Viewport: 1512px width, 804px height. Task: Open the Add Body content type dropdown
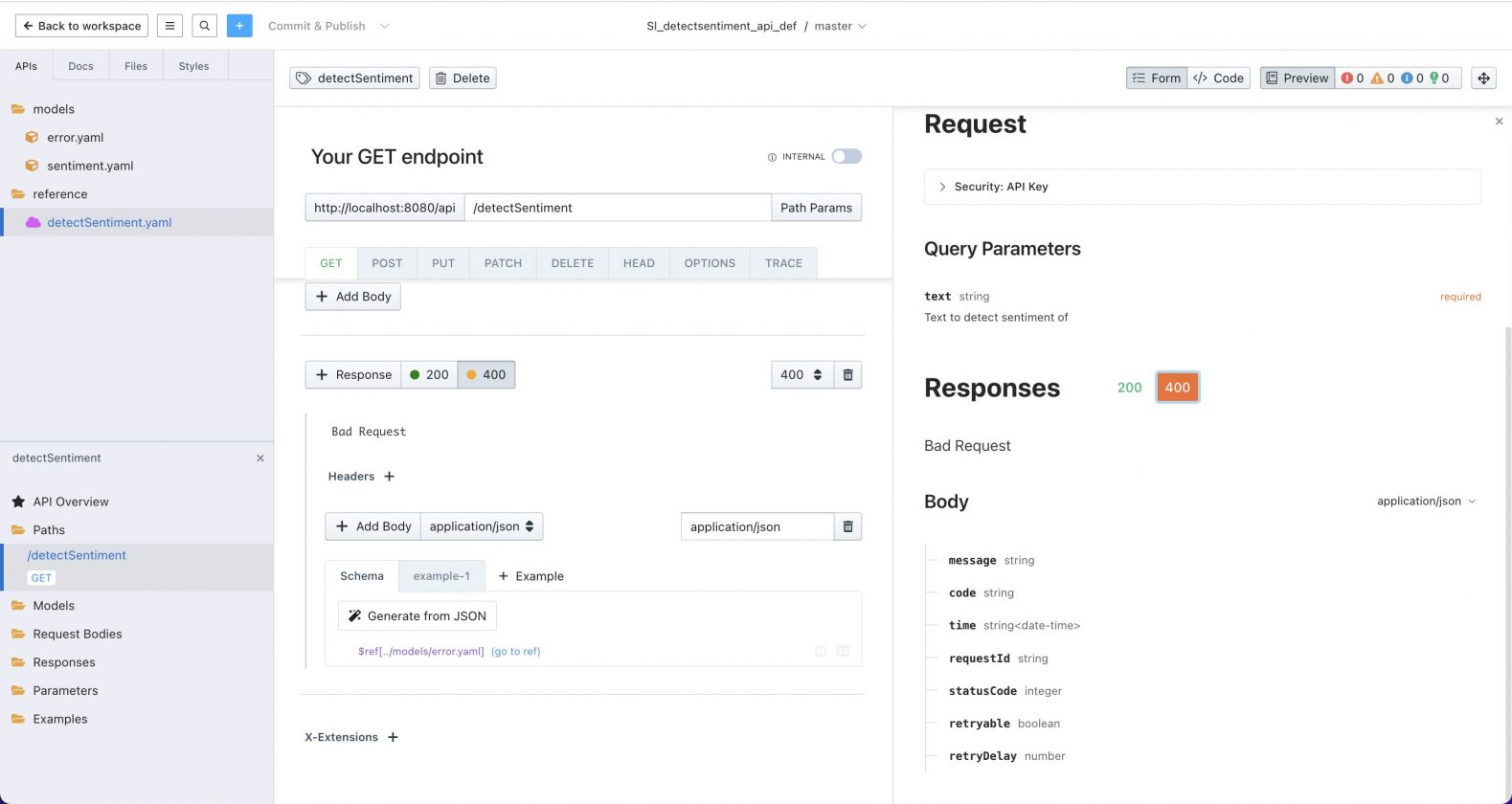pos(482,526)
